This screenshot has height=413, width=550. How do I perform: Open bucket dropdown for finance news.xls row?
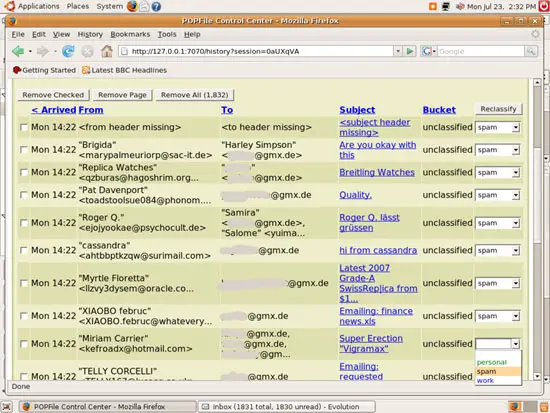click(x=497, y=316)
